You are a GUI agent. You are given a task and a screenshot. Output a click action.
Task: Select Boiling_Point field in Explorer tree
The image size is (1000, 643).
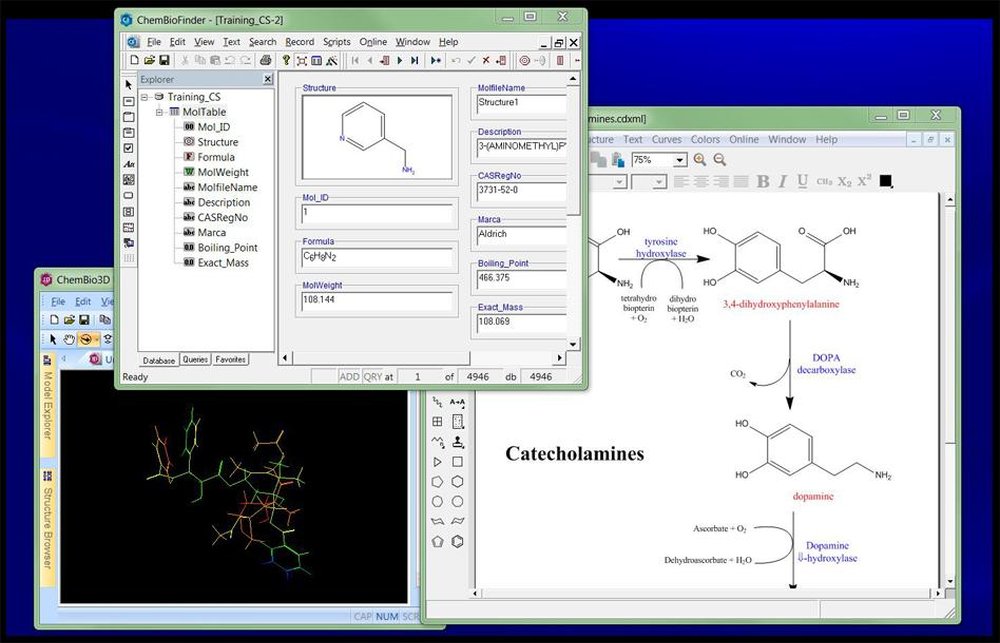point(221,248)
